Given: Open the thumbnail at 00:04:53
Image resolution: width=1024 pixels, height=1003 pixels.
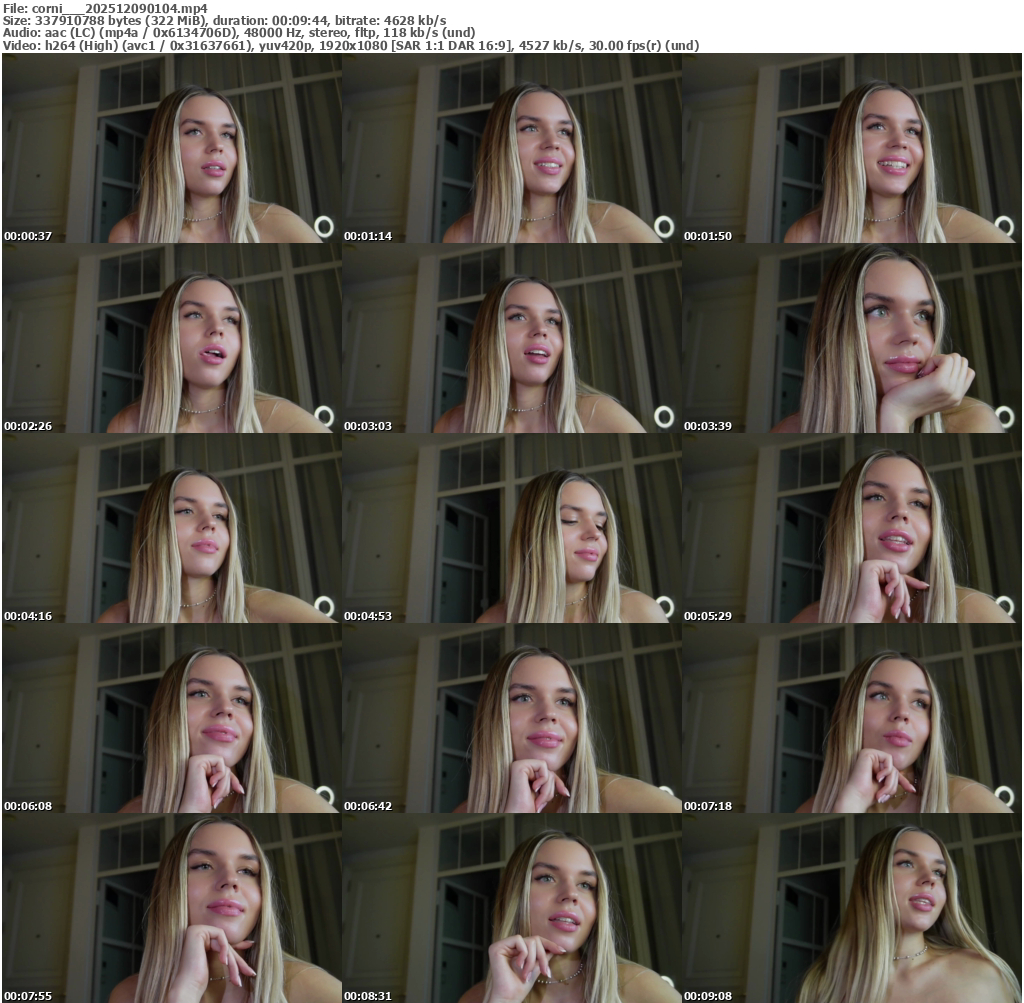Looking at the screenshot, I should [511, 528].
